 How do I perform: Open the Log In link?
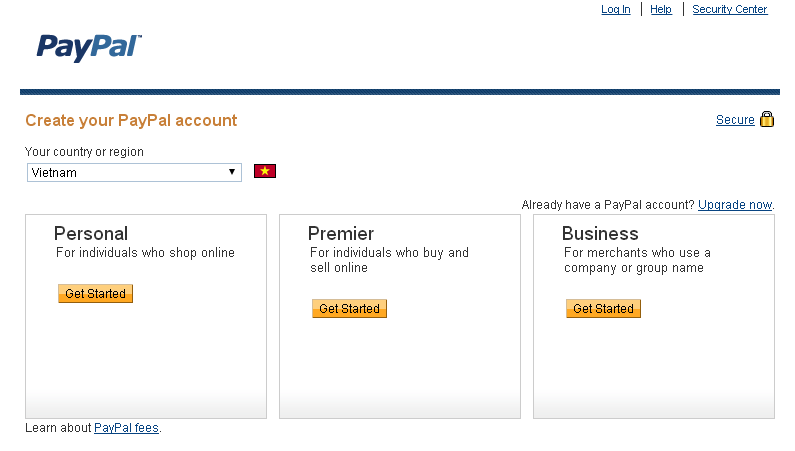pyautogui.click(x=616, y=9)
